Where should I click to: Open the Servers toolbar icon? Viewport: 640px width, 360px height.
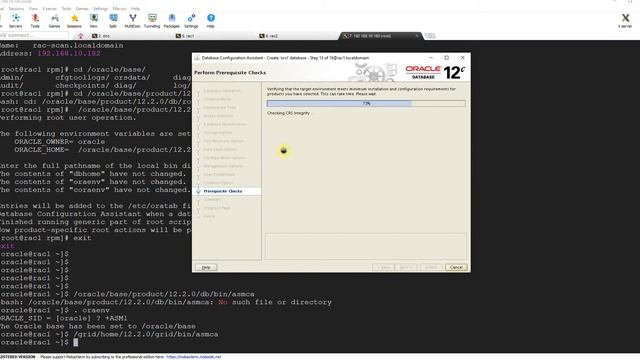[16, 20]
